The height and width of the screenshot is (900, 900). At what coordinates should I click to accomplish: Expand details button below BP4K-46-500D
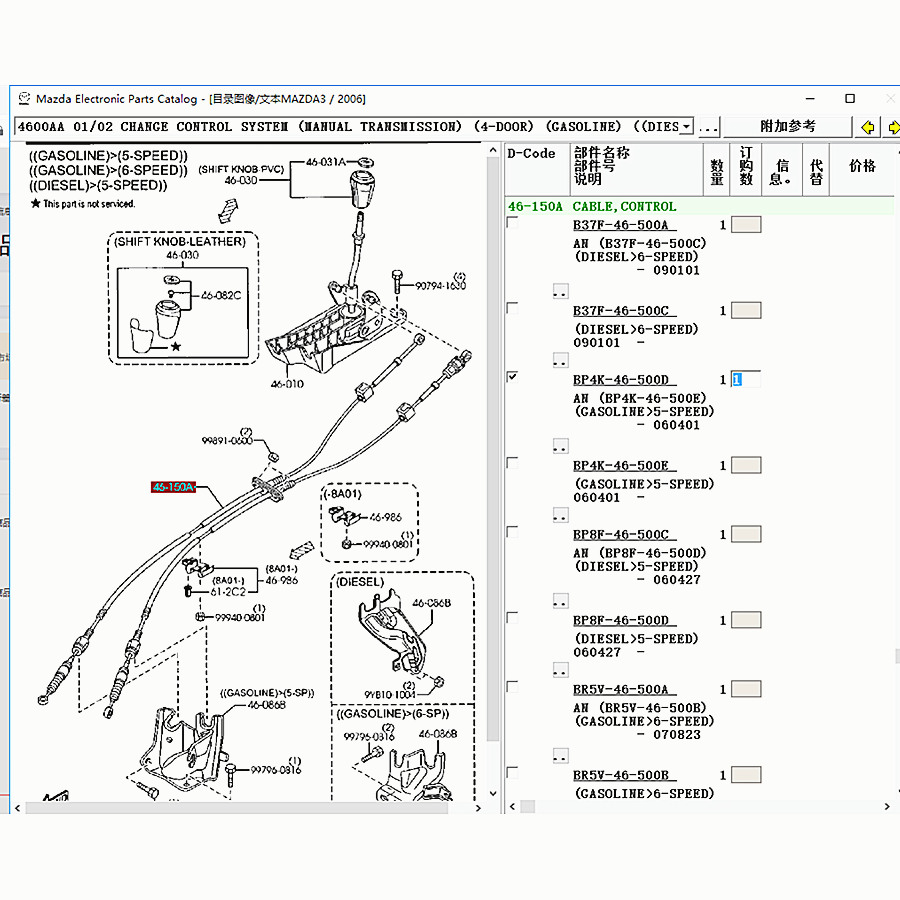point(560,445)
